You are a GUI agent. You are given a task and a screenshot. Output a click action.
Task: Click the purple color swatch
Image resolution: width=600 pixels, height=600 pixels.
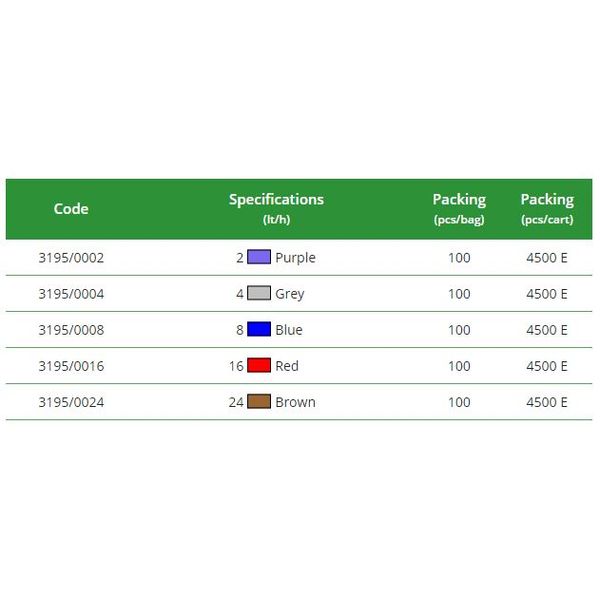[x=259, y=257]
